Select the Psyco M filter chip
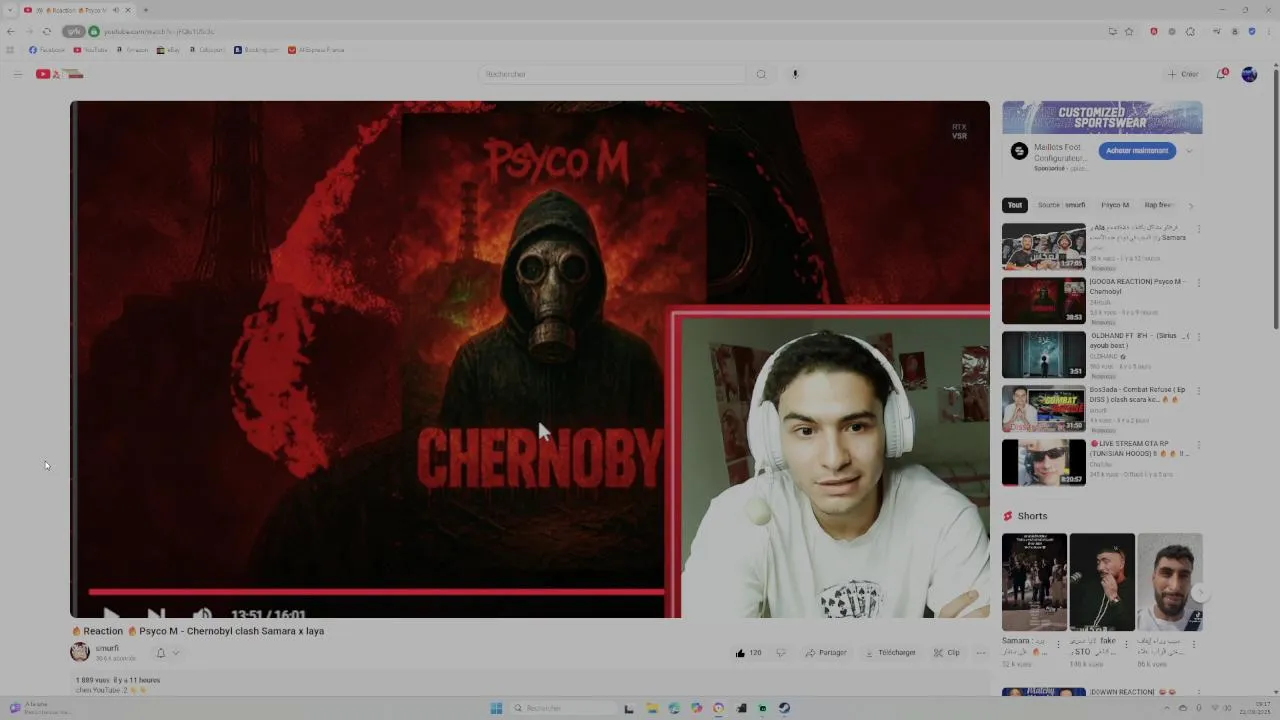This screenshot has height=720, width=1280. 1115,205
